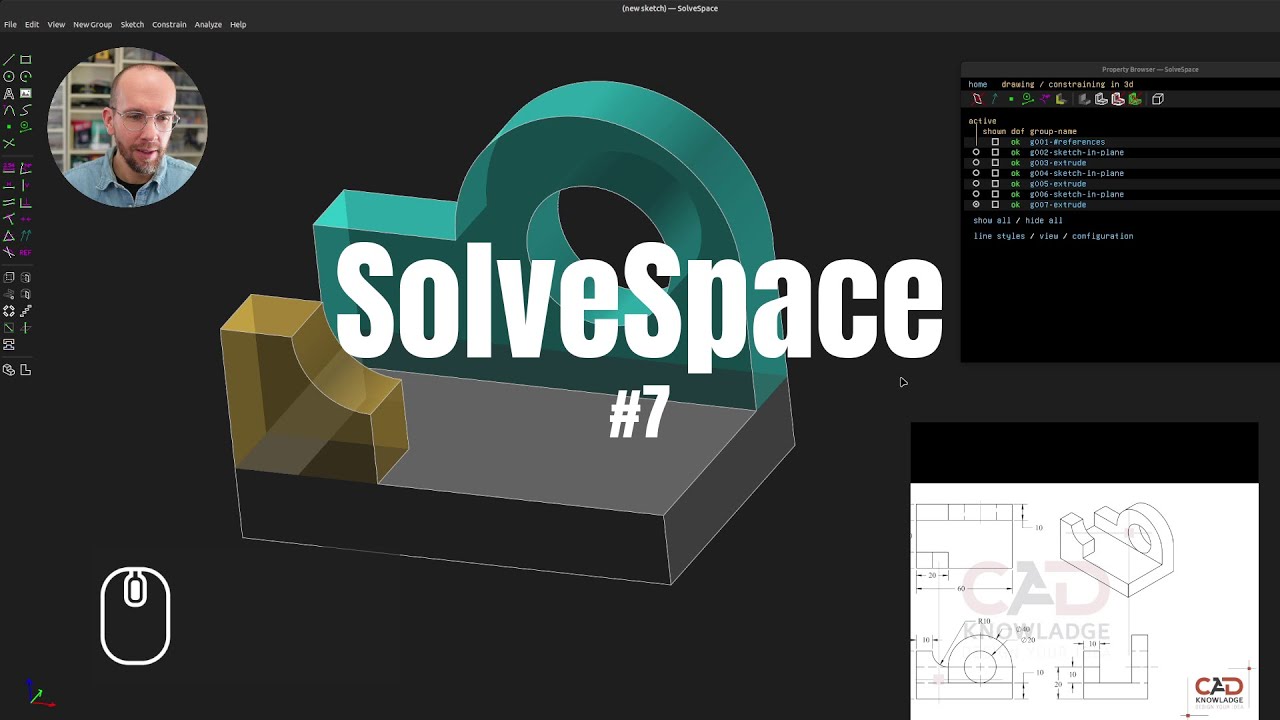Apply Horizontal constraint
Viewport: 1280px width, 720px height.
coord(9,184)
